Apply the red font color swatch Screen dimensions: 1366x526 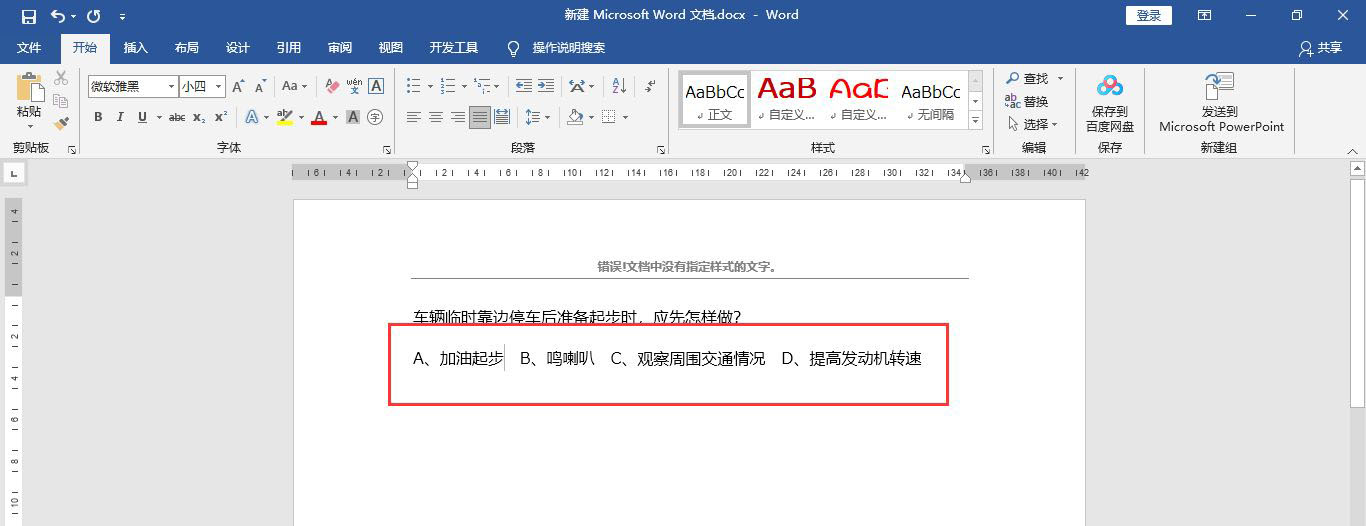point(319,118)
